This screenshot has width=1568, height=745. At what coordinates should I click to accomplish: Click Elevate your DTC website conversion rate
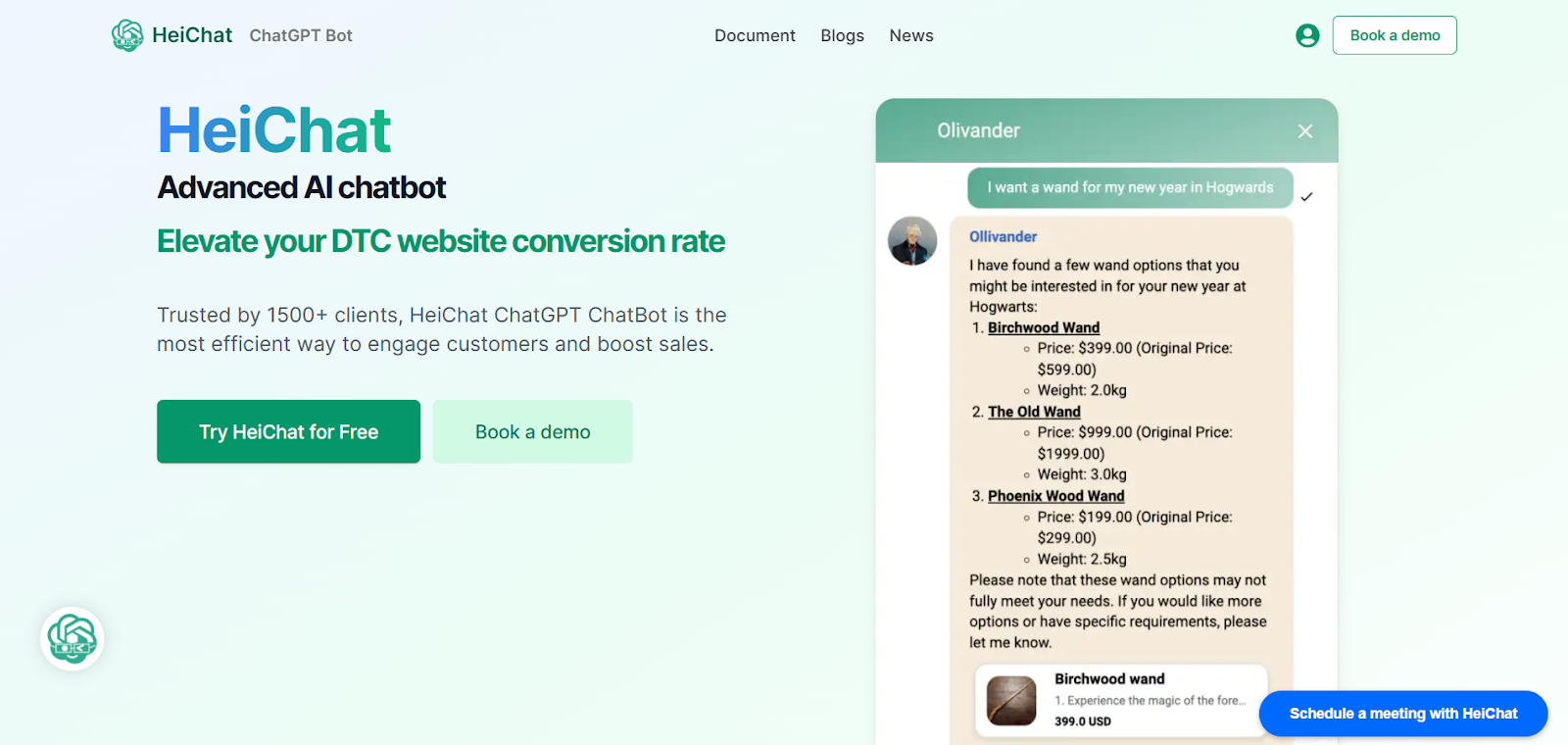(x=441, y=241)
